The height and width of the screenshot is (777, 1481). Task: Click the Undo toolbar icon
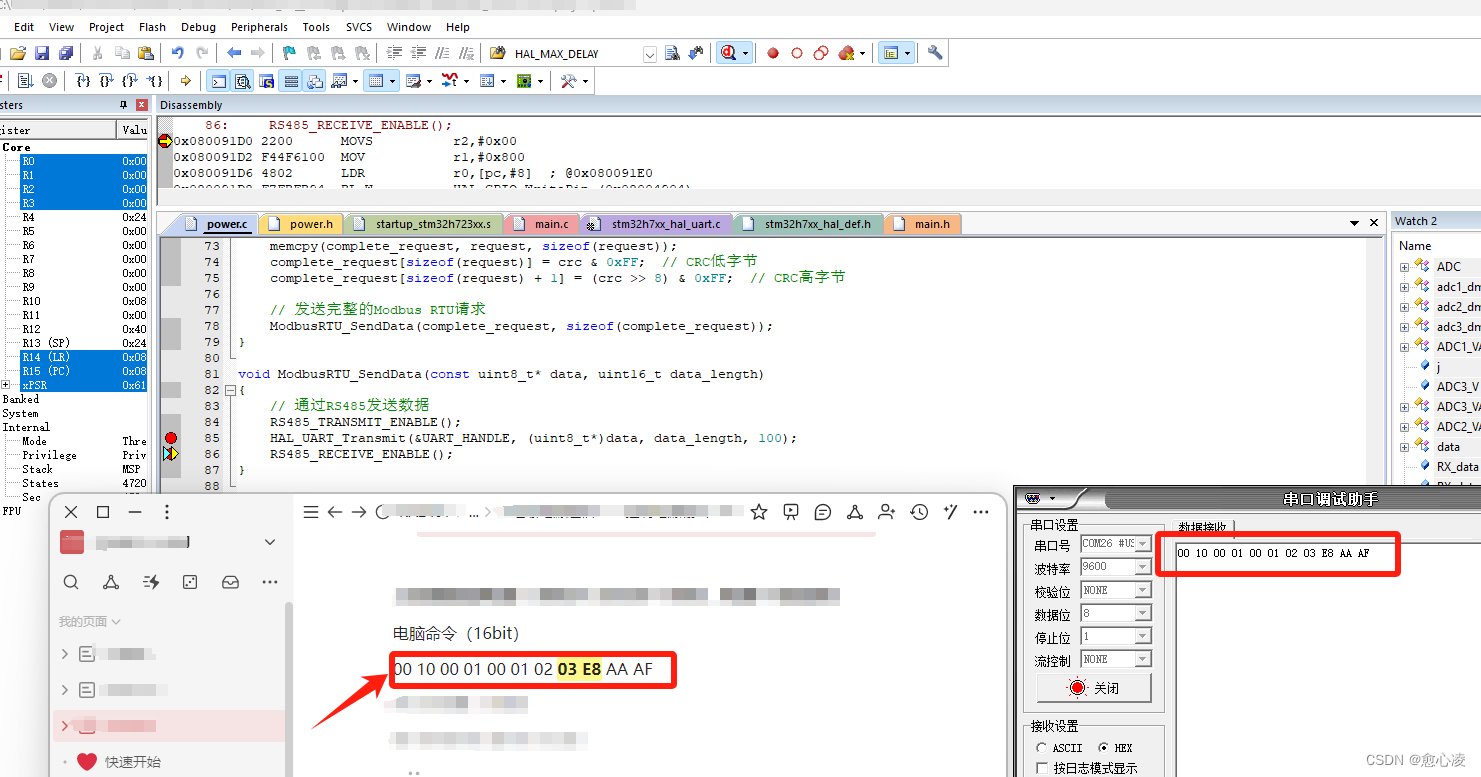(x=178, y=52)
